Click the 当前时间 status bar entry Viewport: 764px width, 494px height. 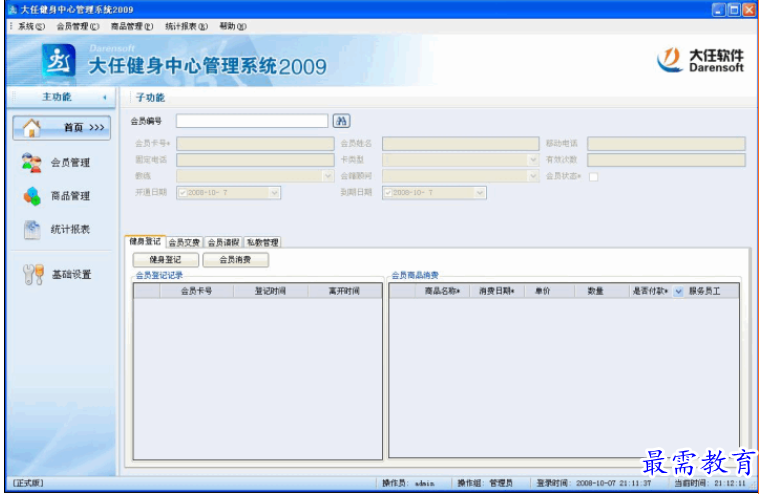[710, 483]
